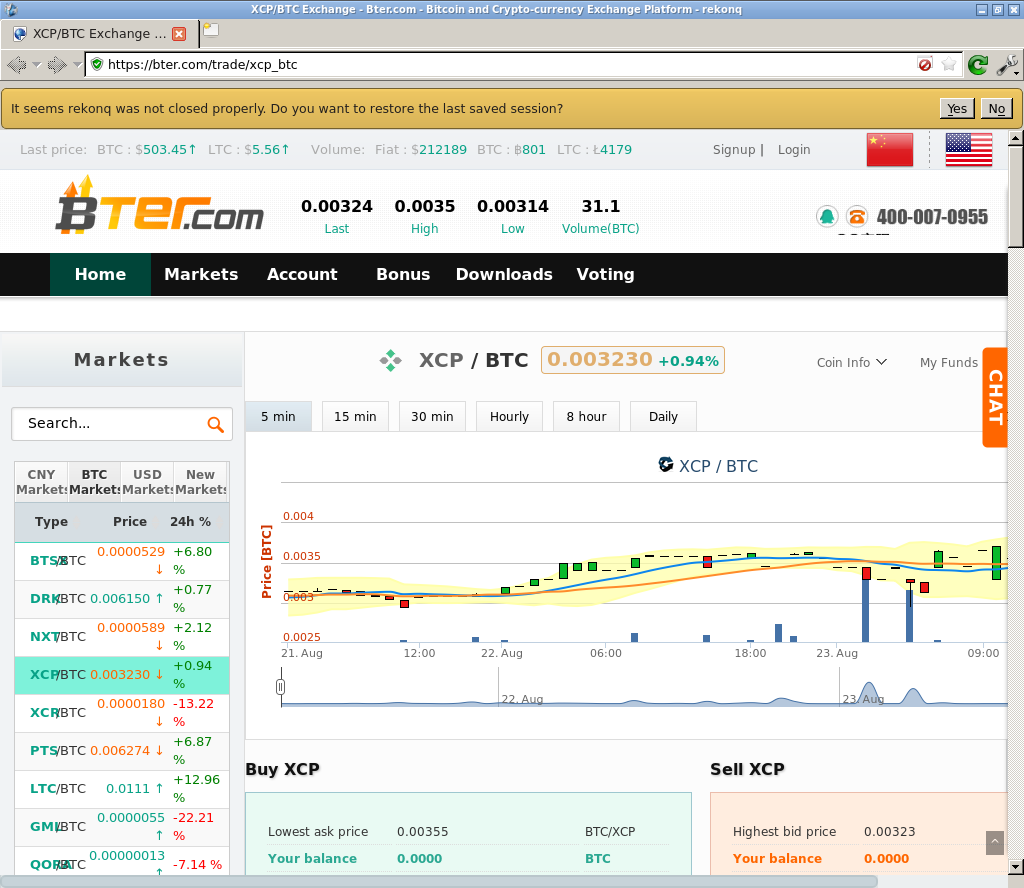This screenshot has width=1024, height=888.
Task: Select the DRK/BTC market row
Action: pos(122,599)
